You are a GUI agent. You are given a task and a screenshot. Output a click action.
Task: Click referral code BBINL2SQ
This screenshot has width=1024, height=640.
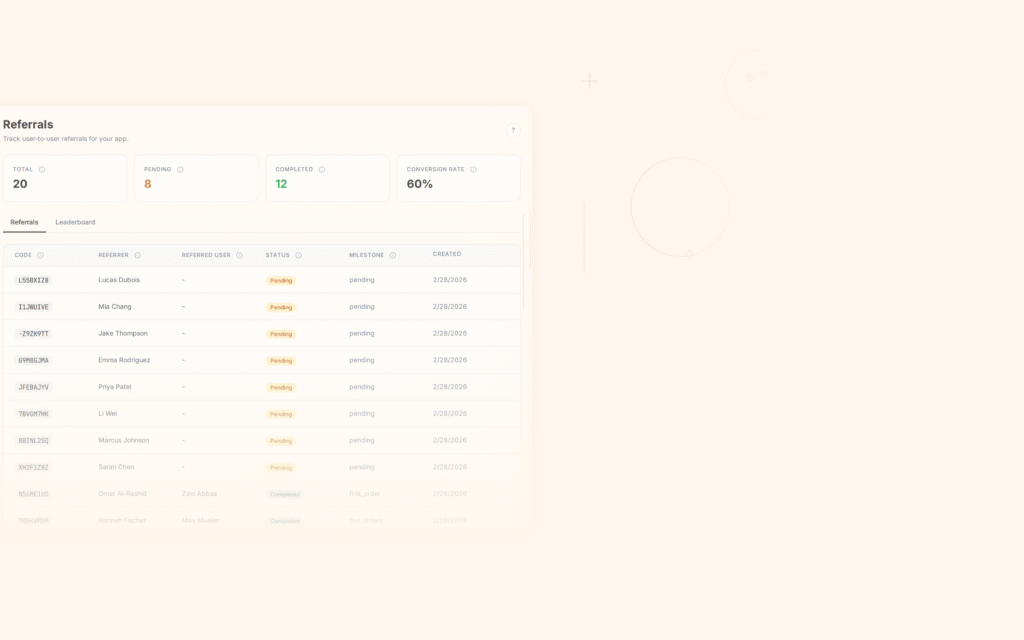point(33,441)
